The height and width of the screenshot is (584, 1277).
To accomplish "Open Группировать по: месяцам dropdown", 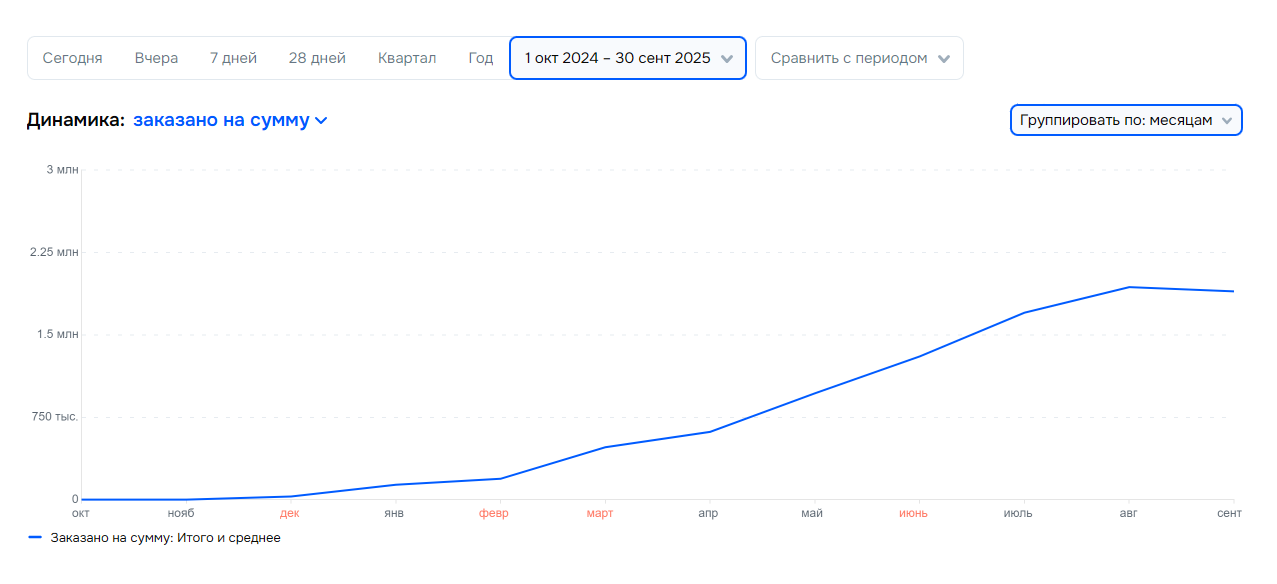I will point(1116,120).
